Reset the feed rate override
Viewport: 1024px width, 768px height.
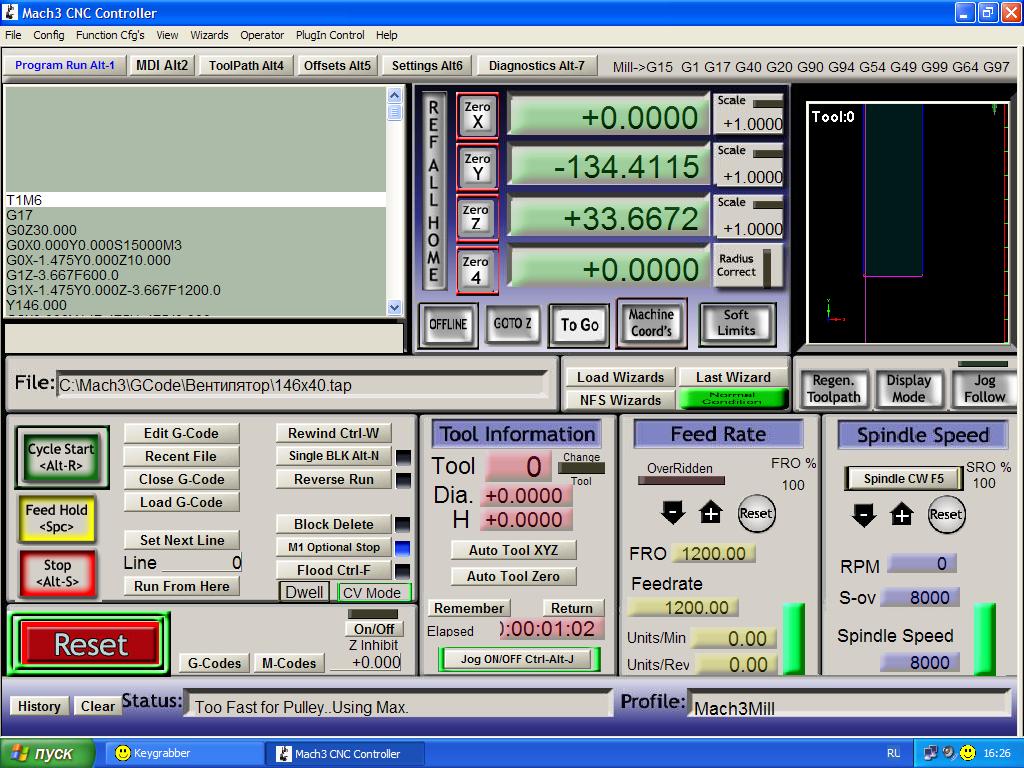pos(755,513)
